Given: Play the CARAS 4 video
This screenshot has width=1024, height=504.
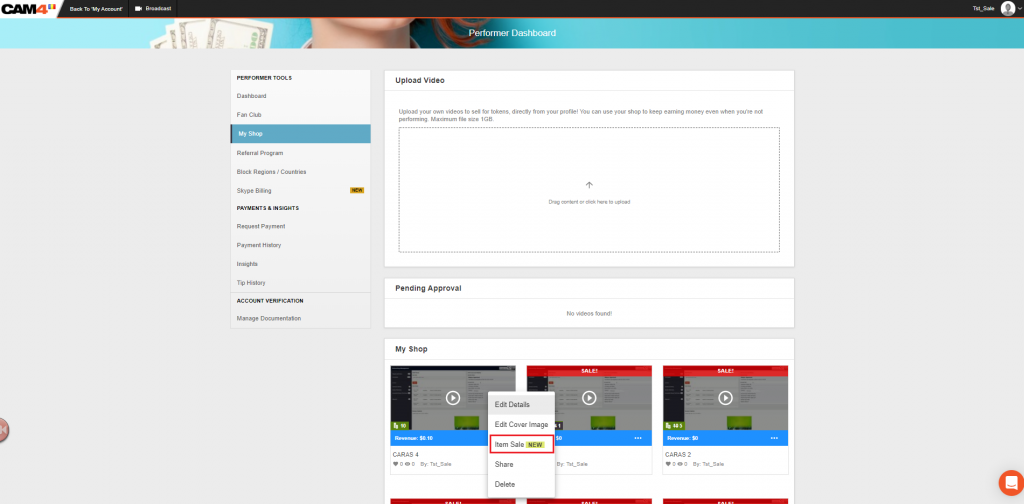Looking at the screenshot, I should tap(453, 397).
